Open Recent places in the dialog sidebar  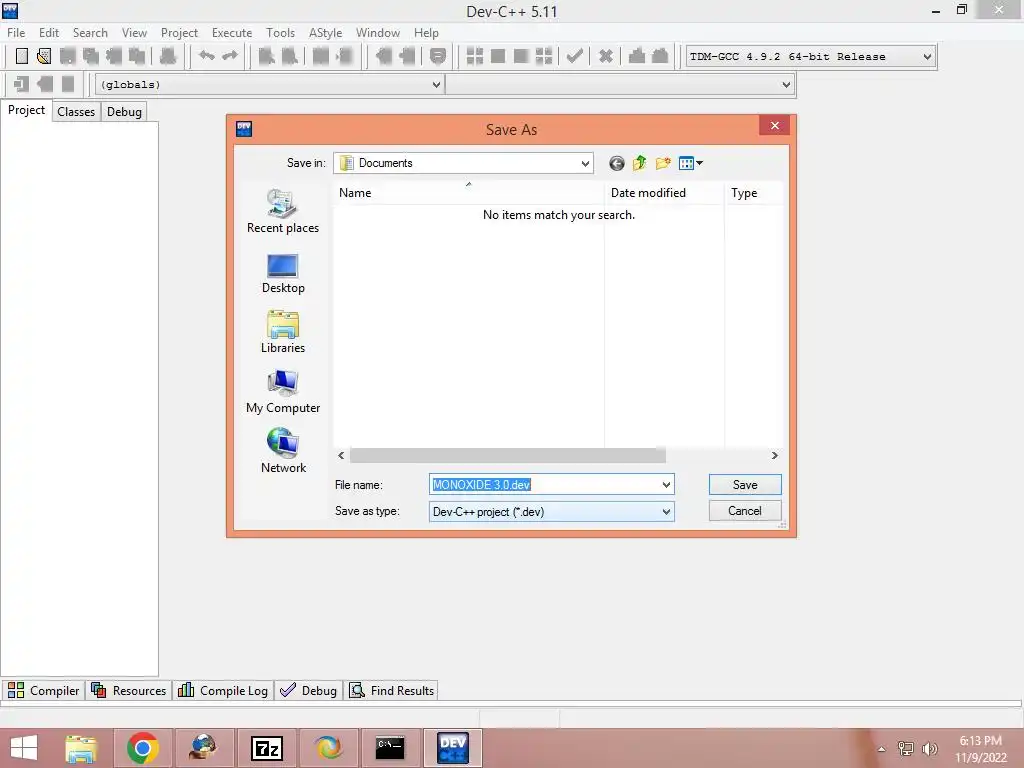283,211
